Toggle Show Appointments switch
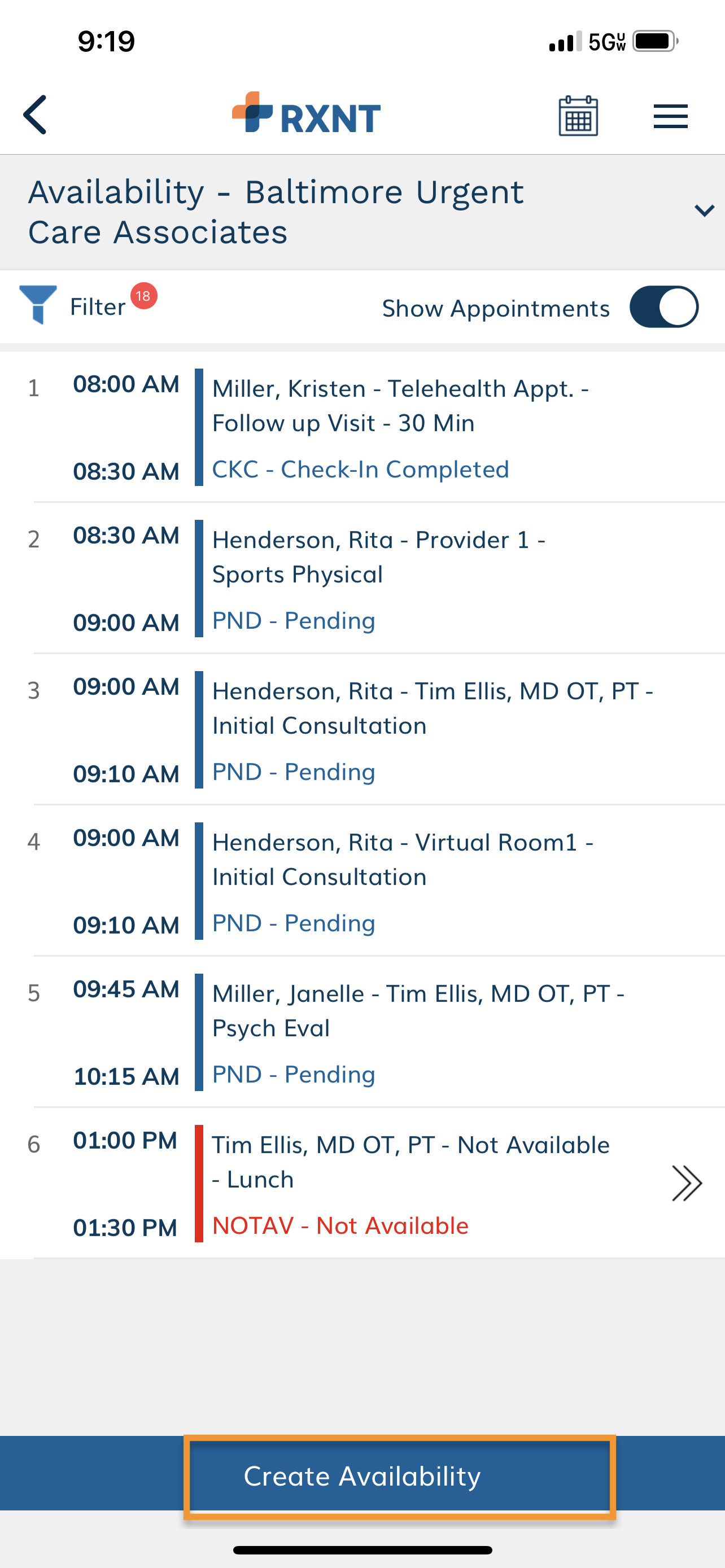Image resolution: width=725 pixels, height=1568 pixels. coord(663,308)
